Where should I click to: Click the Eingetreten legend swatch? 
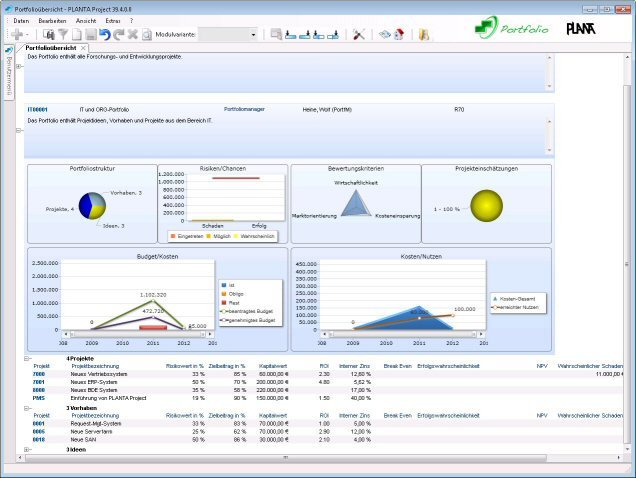[x=173, y=236]
